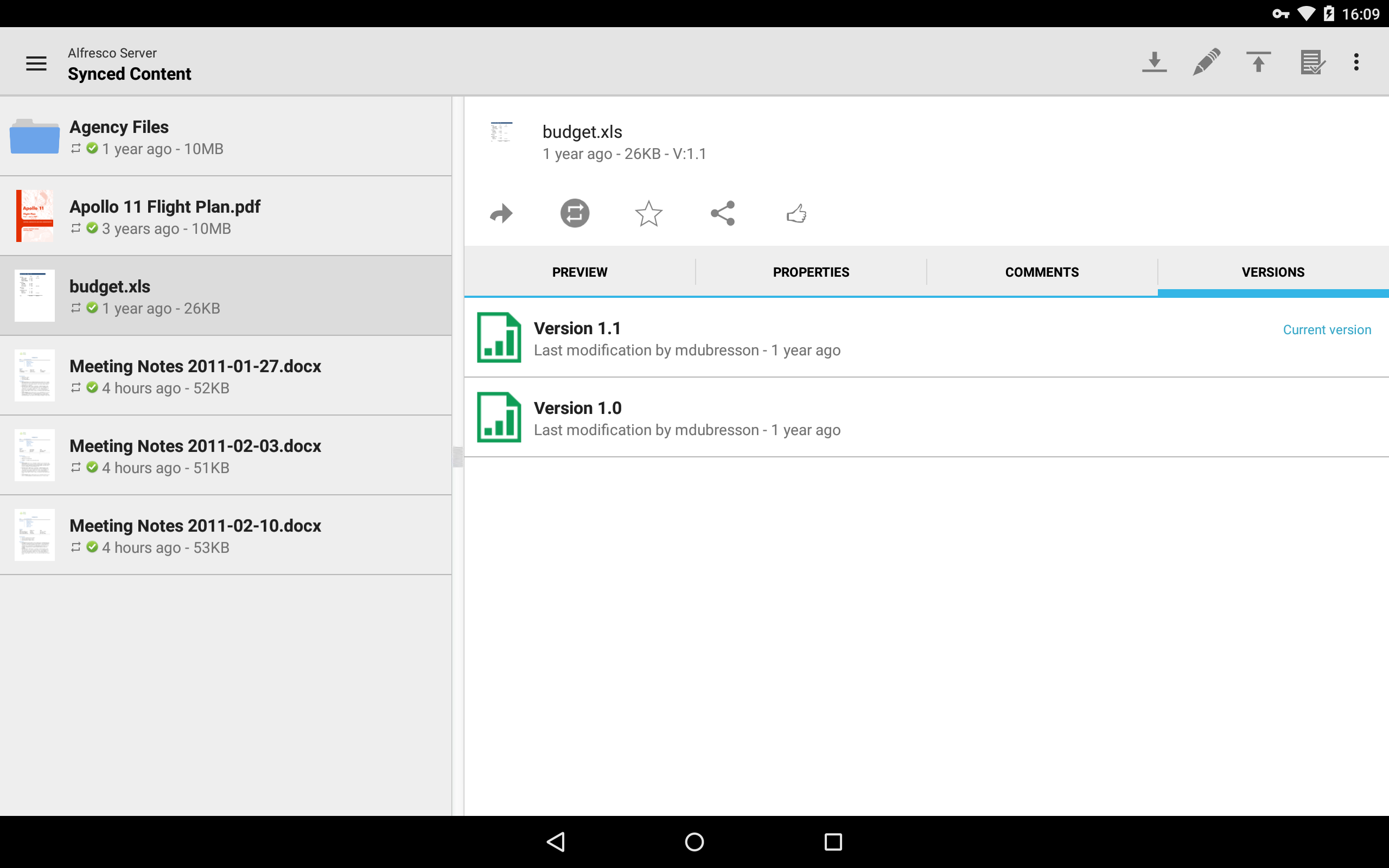Tap the open-in forward arrow icon
The height and width of the screenshot is (868, 1389).
click(x=501, y=214)
